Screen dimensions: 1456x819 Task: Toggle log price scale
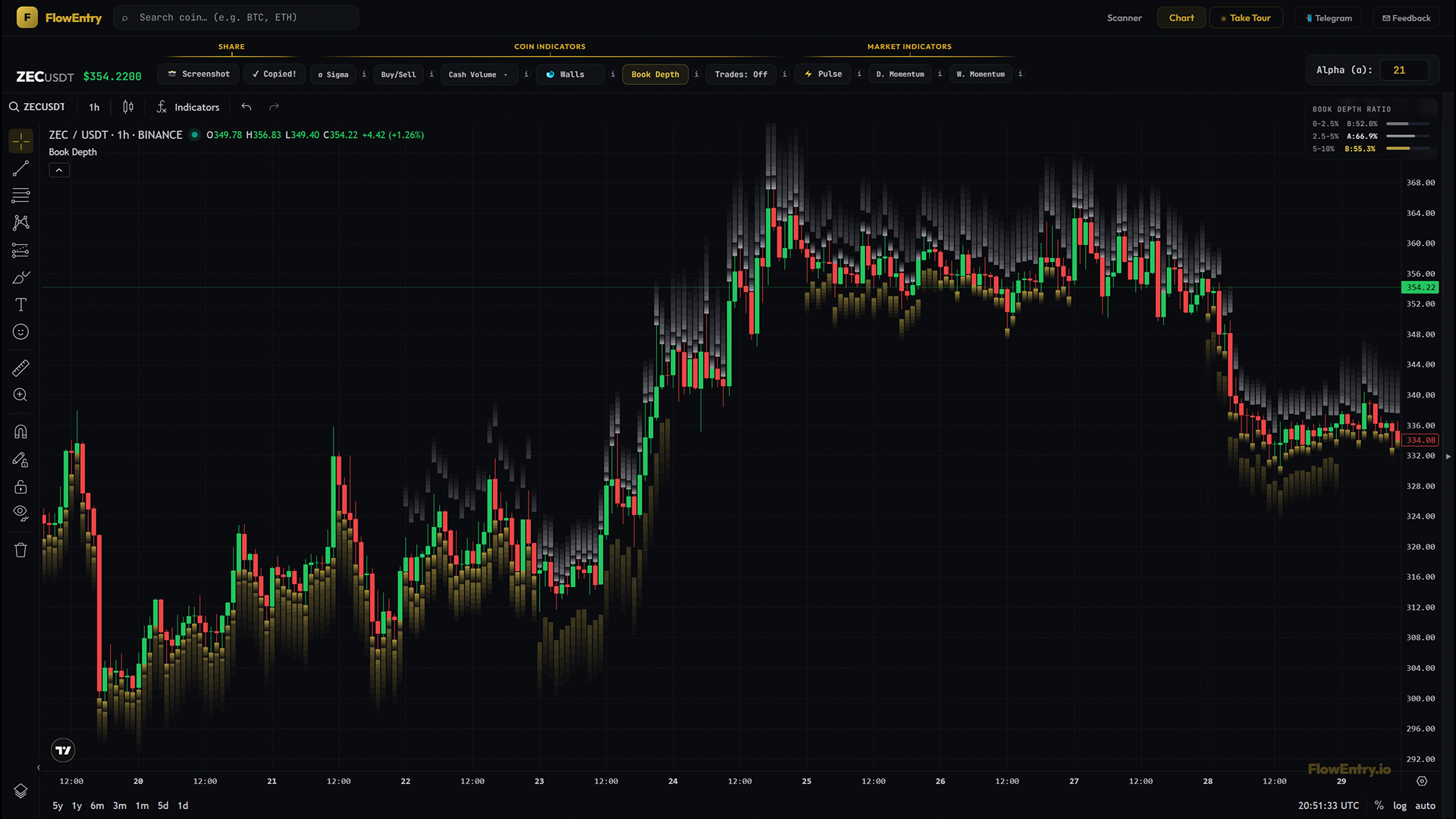tap(1400, 805)
